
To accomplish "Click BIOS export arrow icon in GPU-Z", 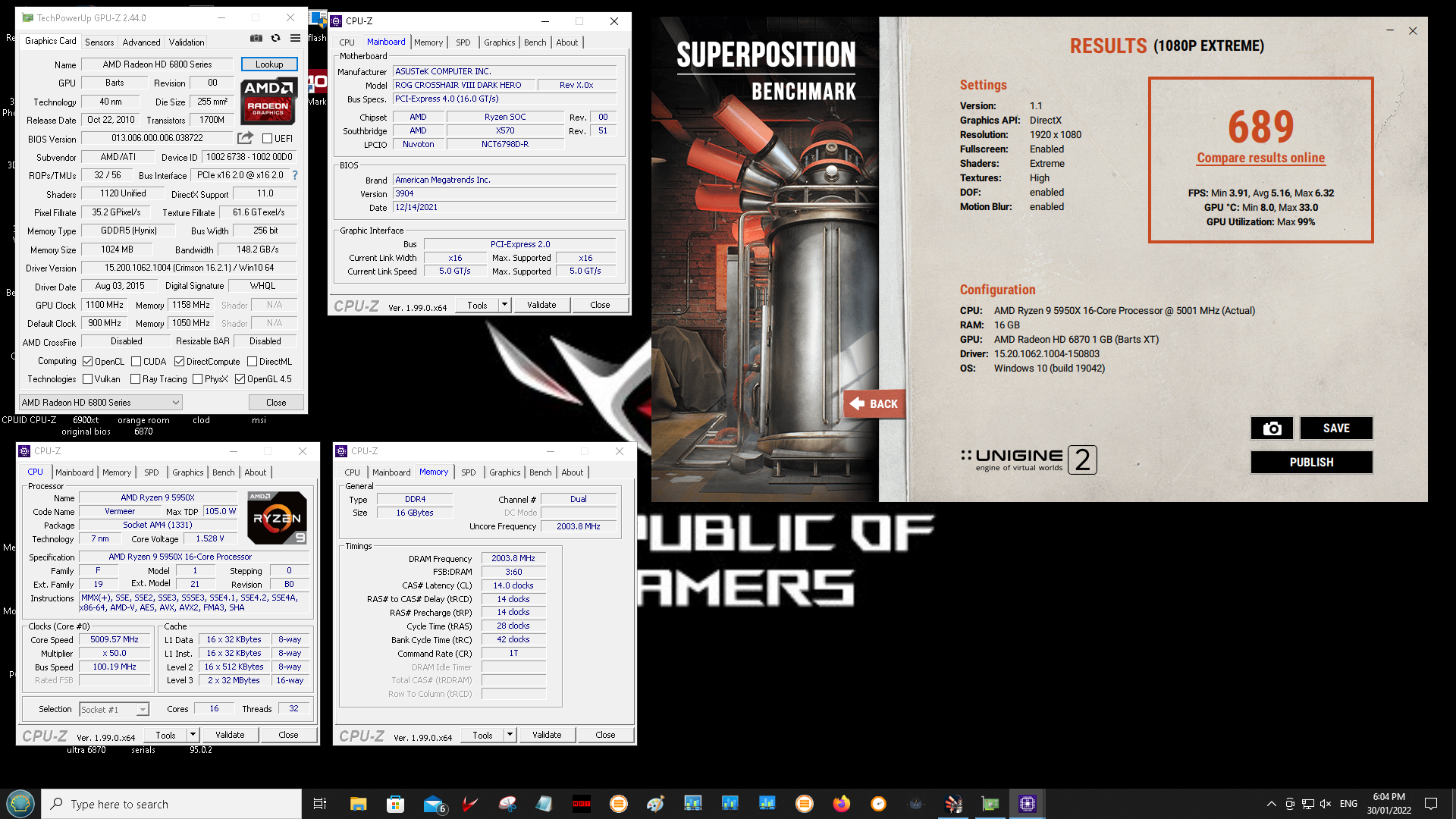I will 245,138.
